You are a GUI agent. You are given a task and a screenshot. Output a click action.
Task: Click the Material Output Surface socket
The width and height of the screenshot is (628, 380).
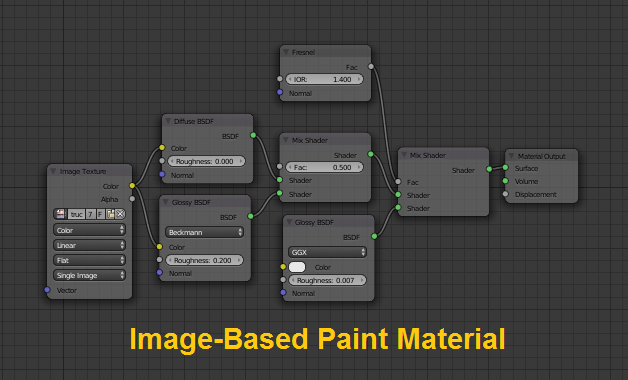505,168
